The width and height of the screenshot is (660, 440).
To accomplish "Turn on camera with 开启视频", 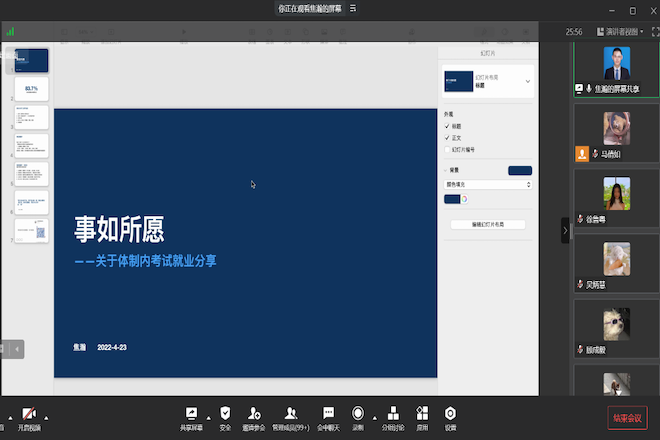I will [28, 415].
